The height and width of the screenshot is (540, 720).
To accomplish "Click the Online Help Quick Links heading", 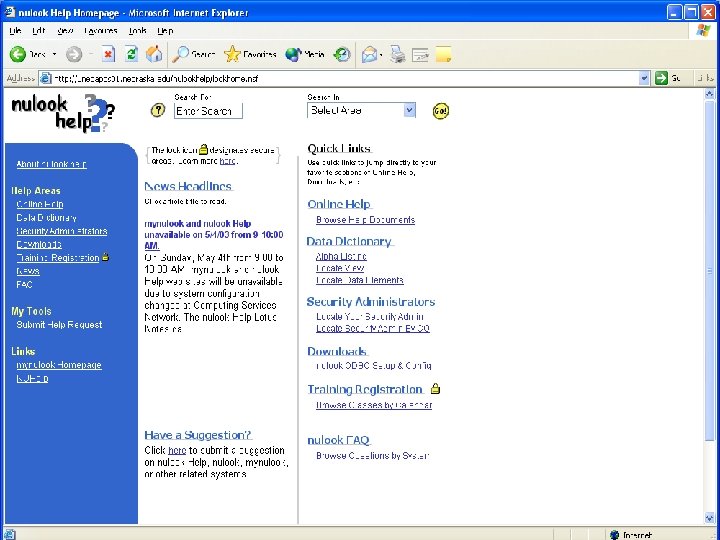I will tap(339, 204).
